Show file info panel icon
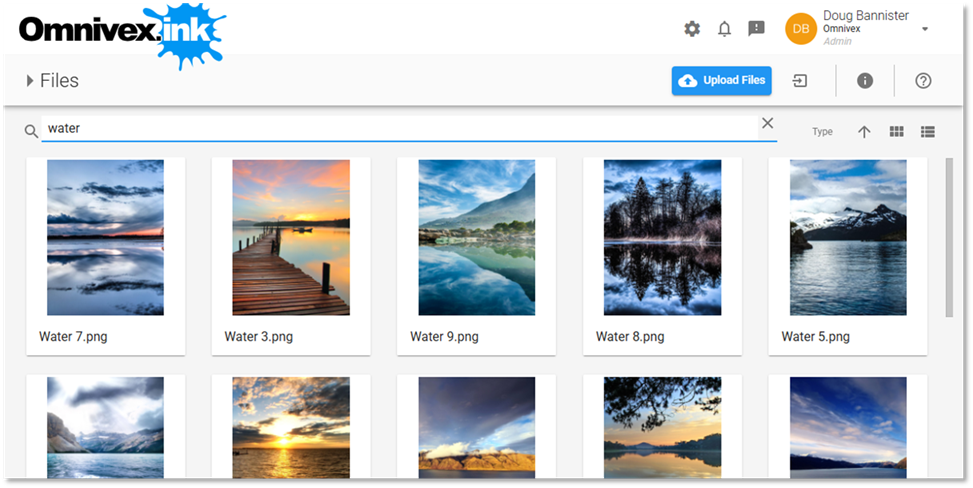 click(865, 81)
